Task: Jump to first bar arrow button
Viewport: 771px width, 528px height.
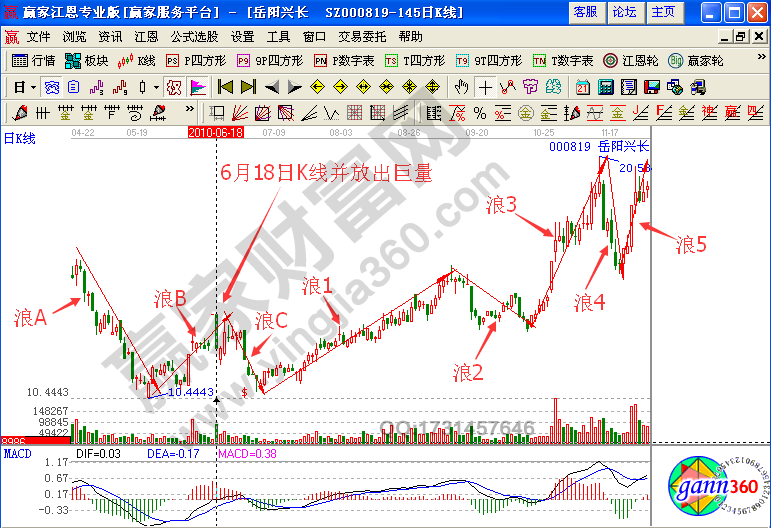Action: click(x=225, y=86)
